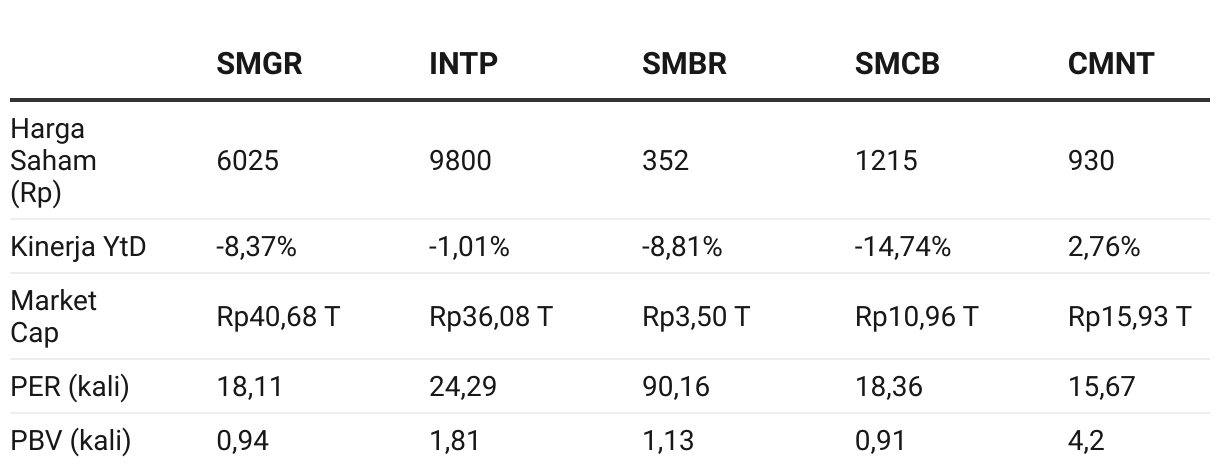Screen dimensions: 1220x476
Task: Click the Kinerja YtD row label
Action: point(78,247)
